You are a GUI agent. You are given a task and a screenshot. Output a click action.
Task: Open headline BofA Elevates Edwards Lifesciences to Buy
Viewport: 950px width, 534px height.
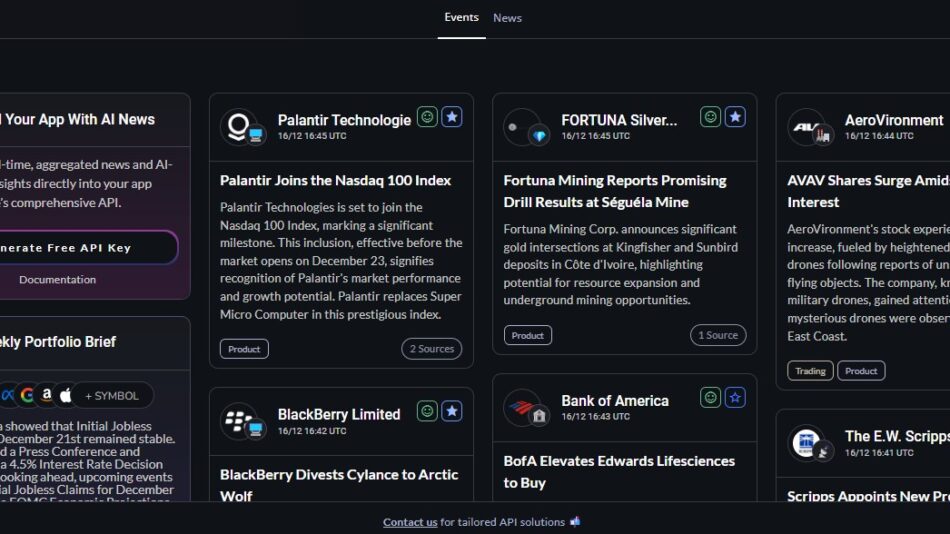(x=619, y=472)
